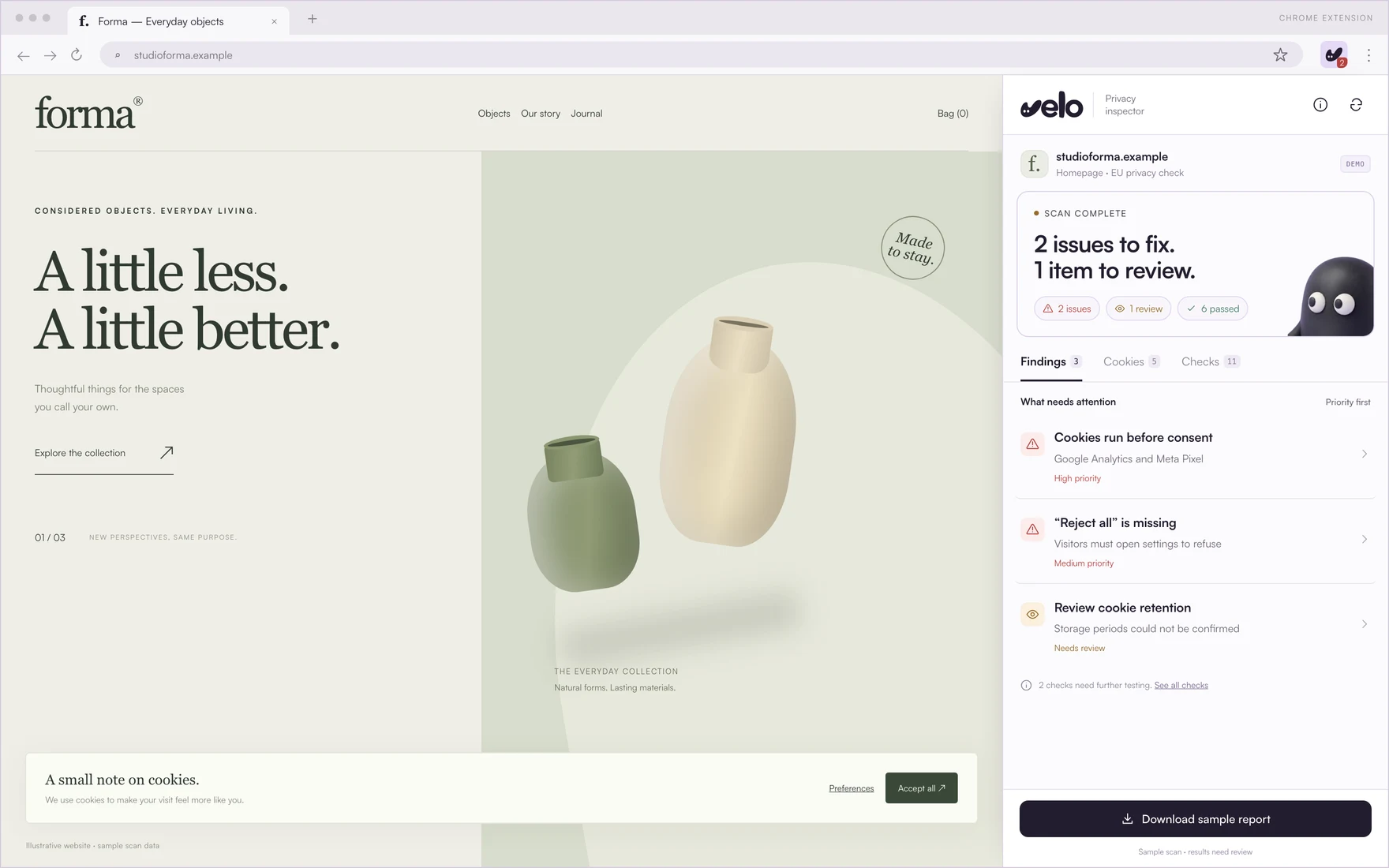The height and width of the screenshot is (868, 1389).
Task: Switch to the Checks tab
Action: (x=1211, y=361)
